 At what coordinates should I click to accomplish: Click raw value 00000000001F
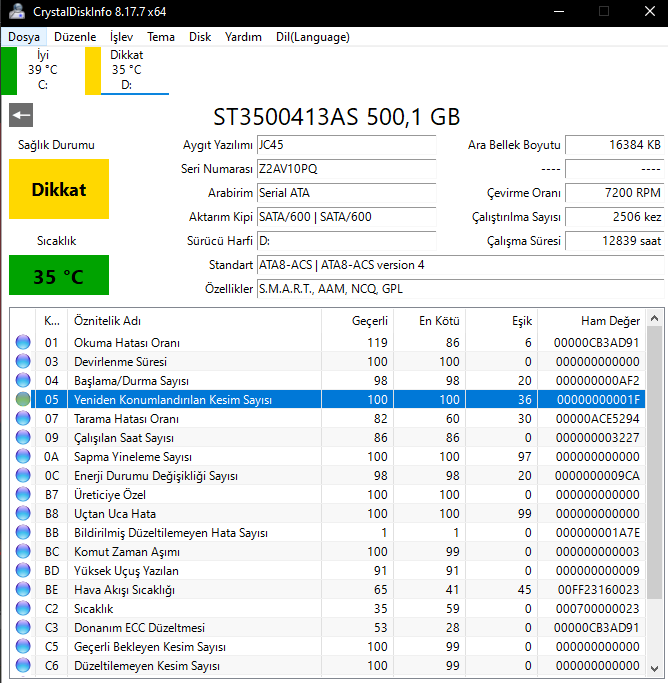point(598,399)
